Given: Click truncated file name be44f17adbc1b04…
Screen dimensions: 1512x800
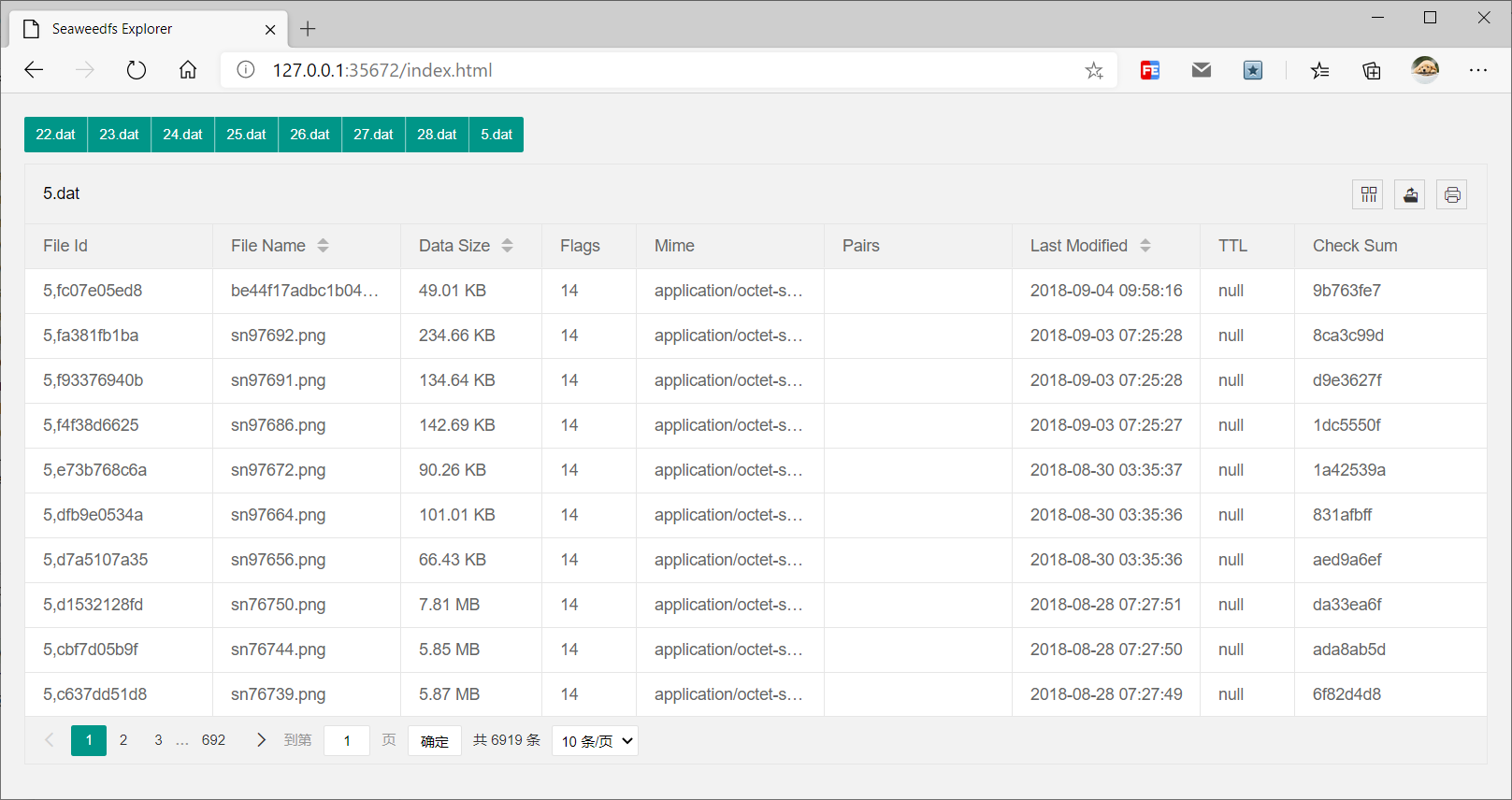Looking at the screenshot, I should tap(305, 291).
